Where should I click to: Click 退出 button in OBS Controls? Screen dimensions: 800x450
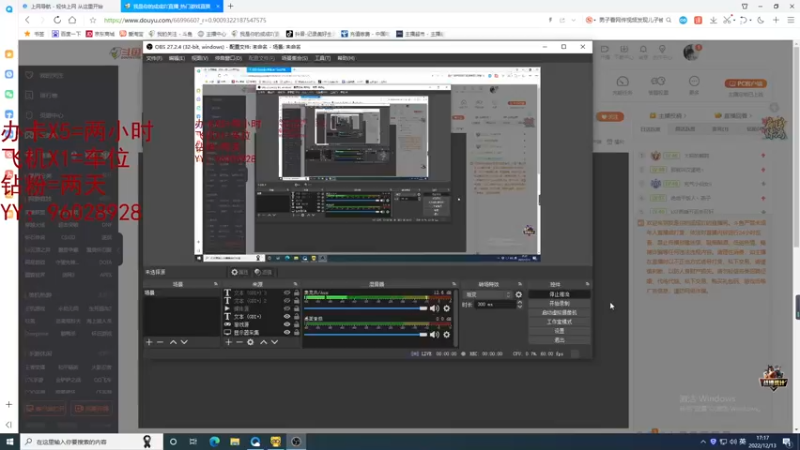[x=559, y=340]
